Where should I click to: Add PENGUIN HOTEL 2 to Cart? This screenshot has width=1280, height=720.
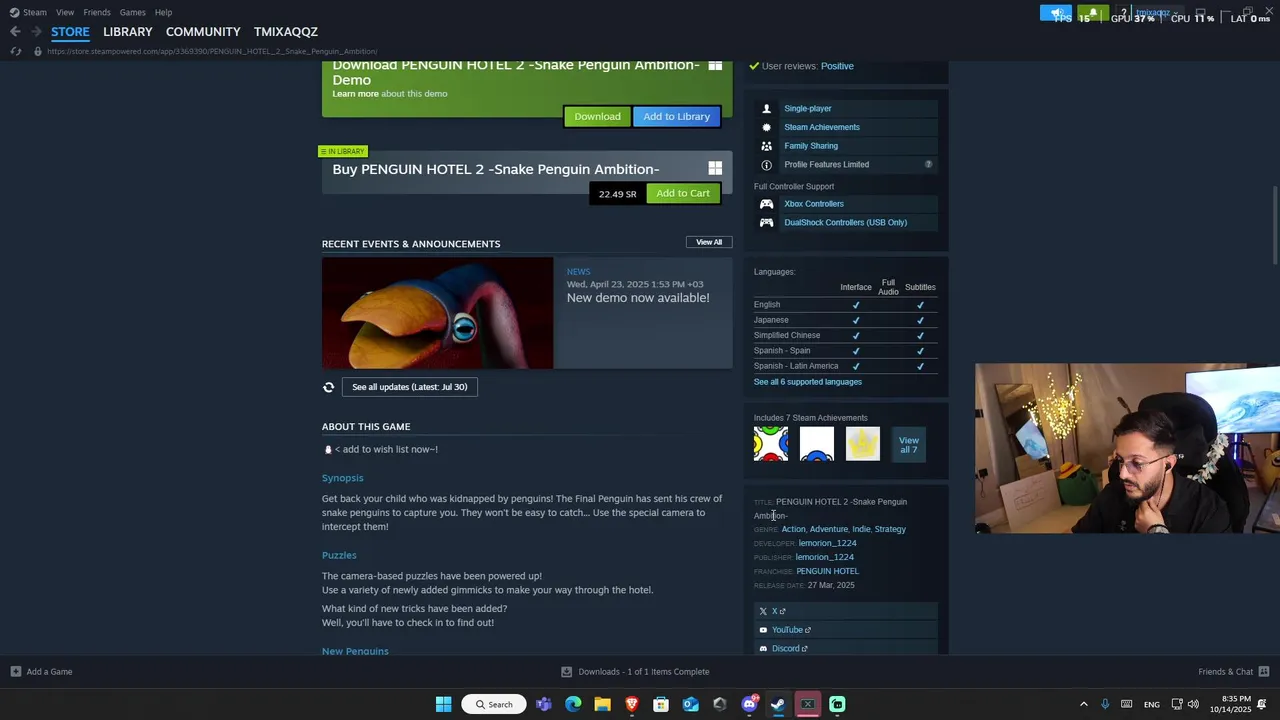click(x=683, y=193)
